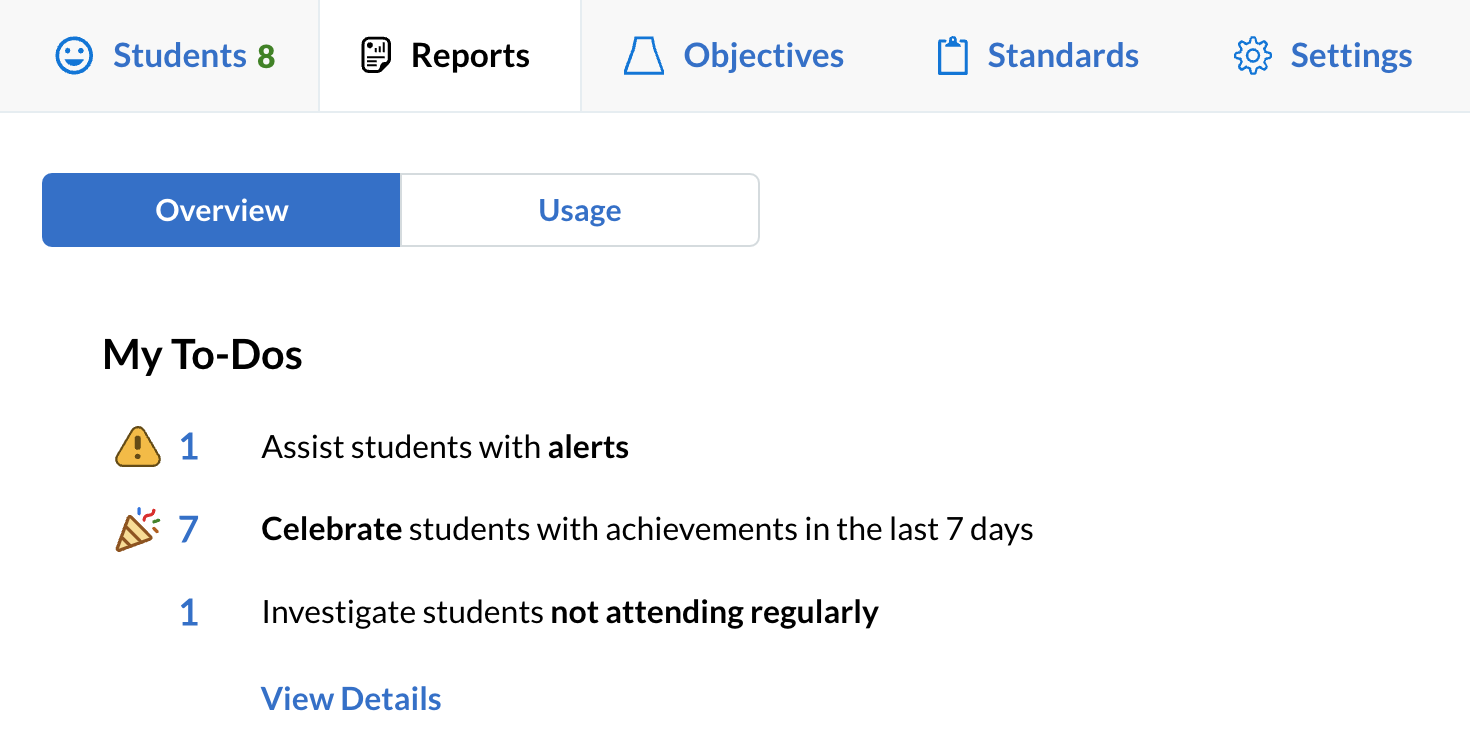Click the yellow alert warning icon

coord(137,447)
